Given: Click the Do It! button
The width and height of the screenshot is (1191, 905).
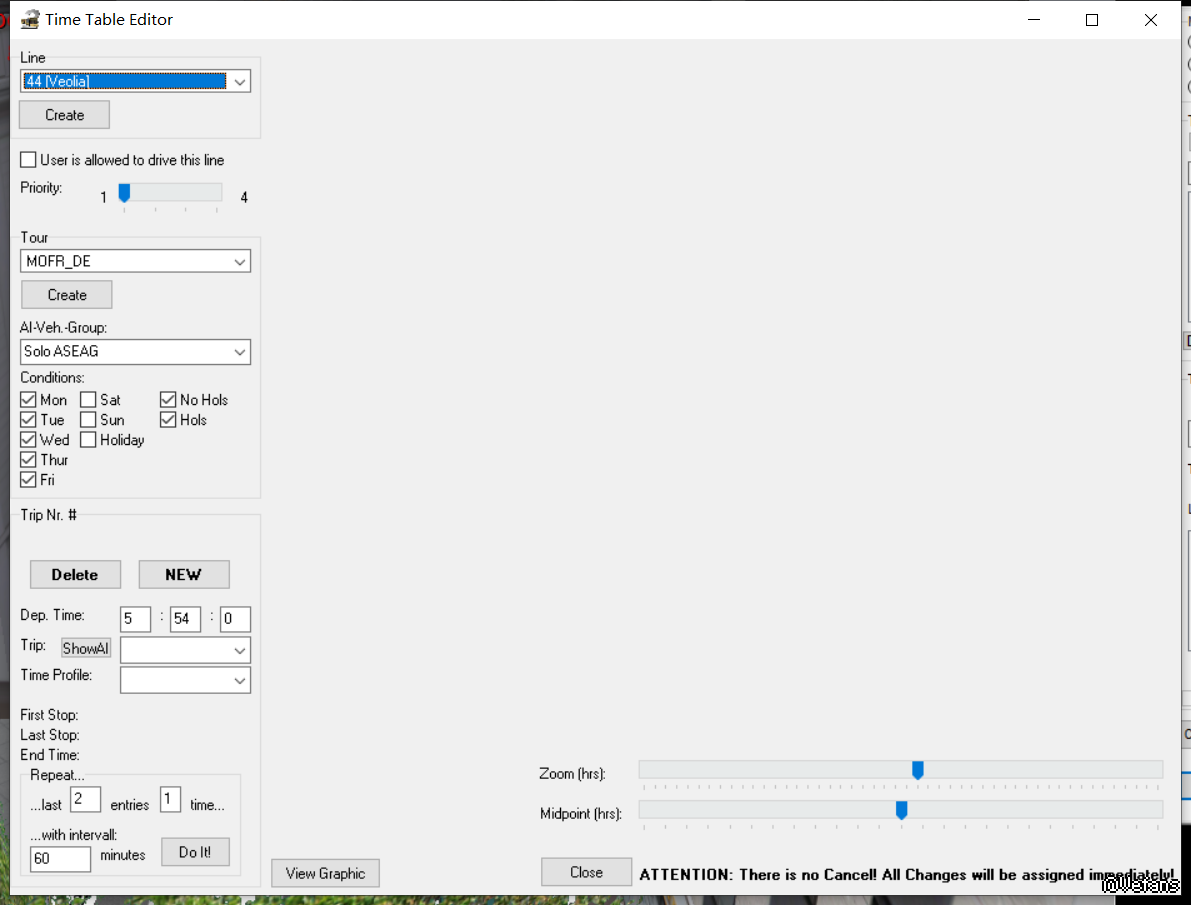Looking at the screenshot, I should [x=195, y=852].
